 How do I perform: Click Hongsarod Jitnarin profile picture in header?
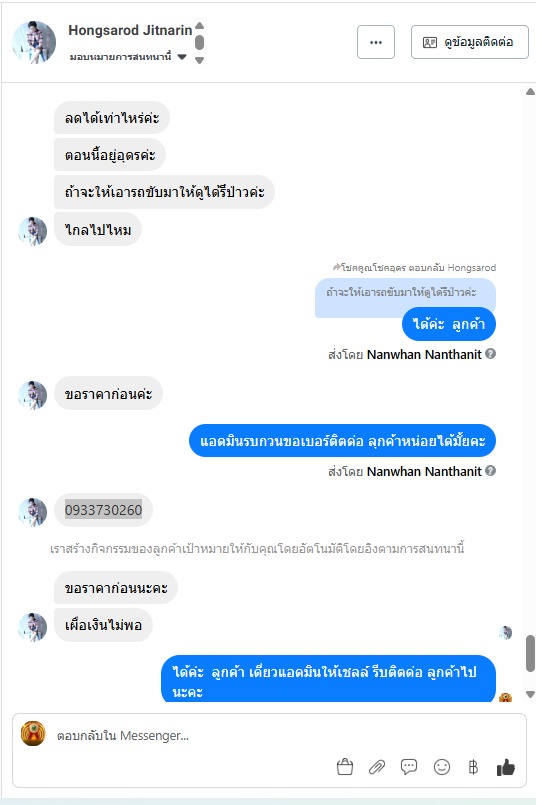point(34,42)
